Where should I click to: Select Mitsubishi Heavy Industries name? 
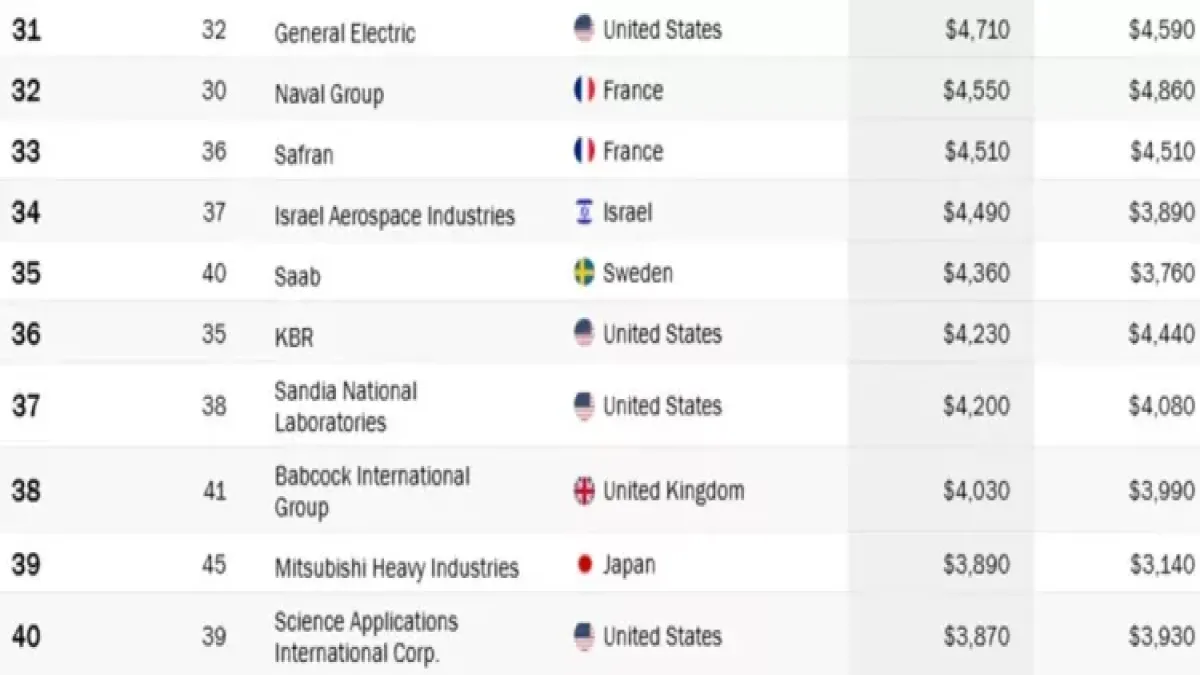pyautogui.click(x=396, y=568)
